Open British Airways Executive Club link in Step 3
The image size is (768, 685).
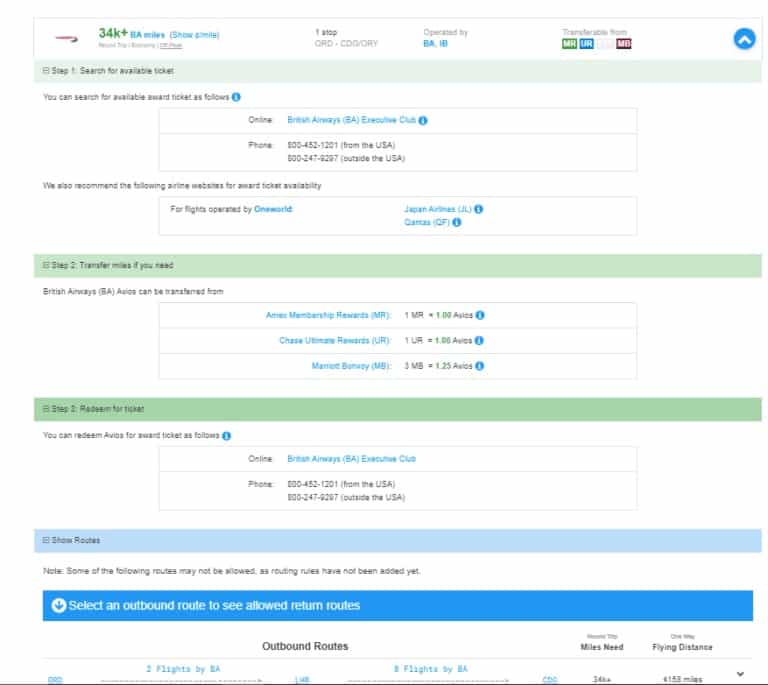(x=351, y=459)
